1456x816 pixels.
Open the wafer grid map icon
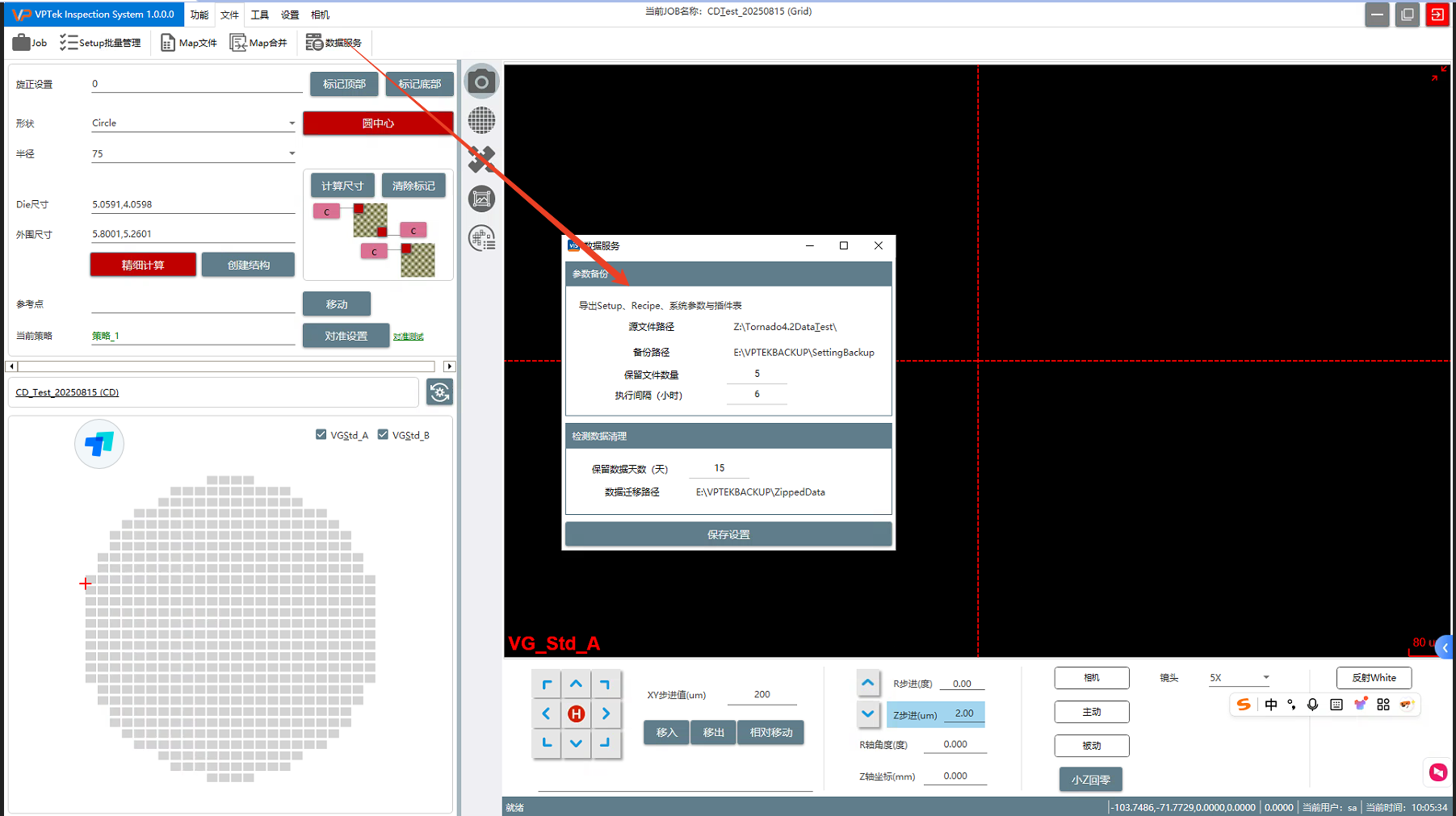481,120
